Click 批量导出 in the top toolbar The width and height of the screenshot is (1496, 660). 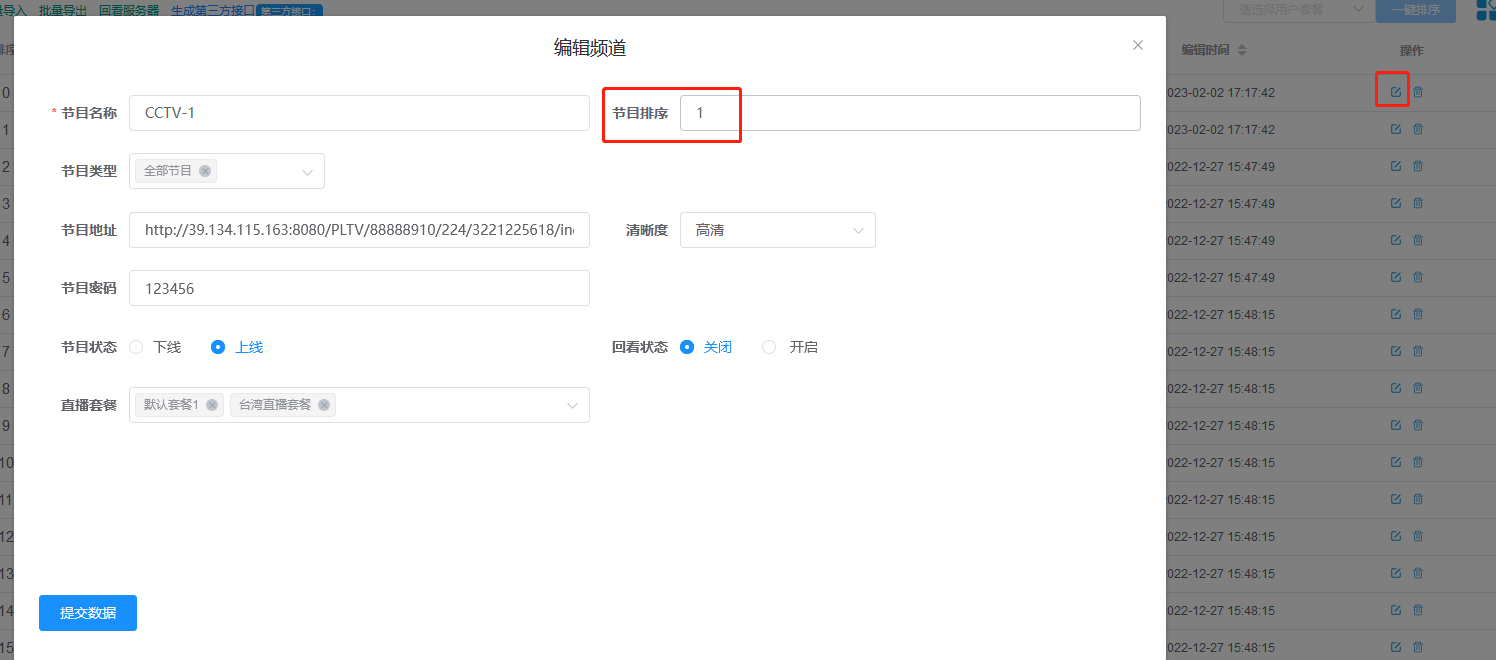(x=62, y=10)
